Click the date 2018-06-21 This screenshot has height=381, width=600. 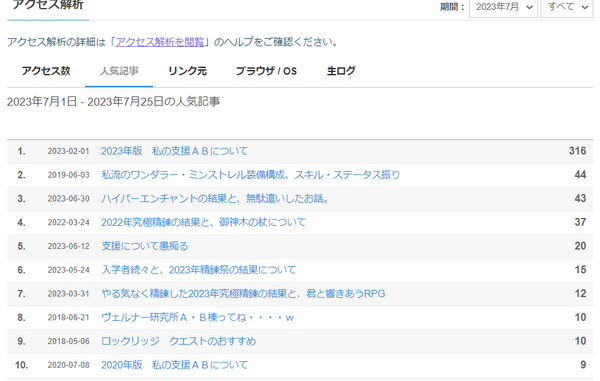tap(68, 317)
